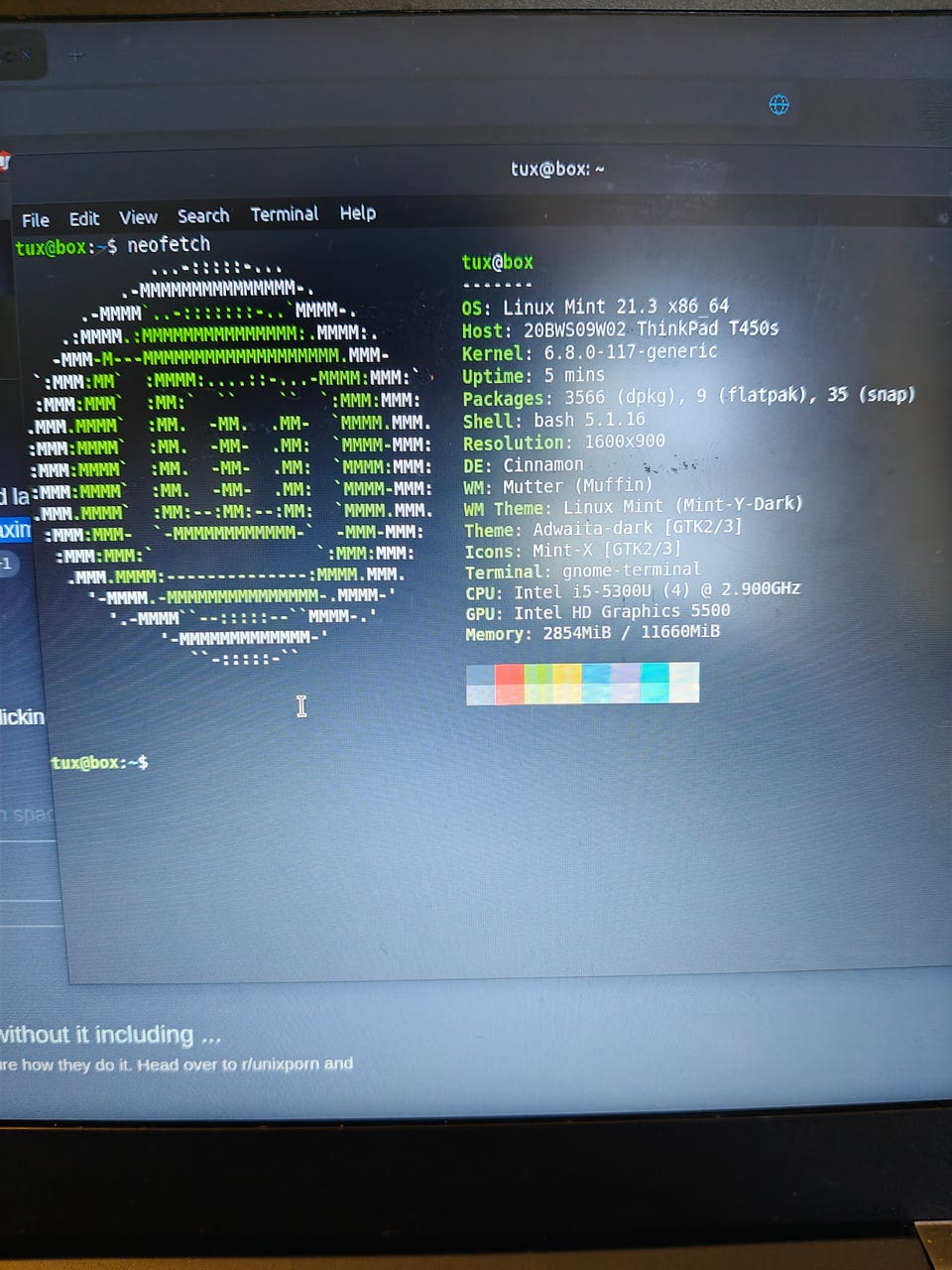Image resolution: width=952 pixels, height=1270 pixels.
Task: Click the green color block in neofetch palette
Action: click(x=538, y=684)
